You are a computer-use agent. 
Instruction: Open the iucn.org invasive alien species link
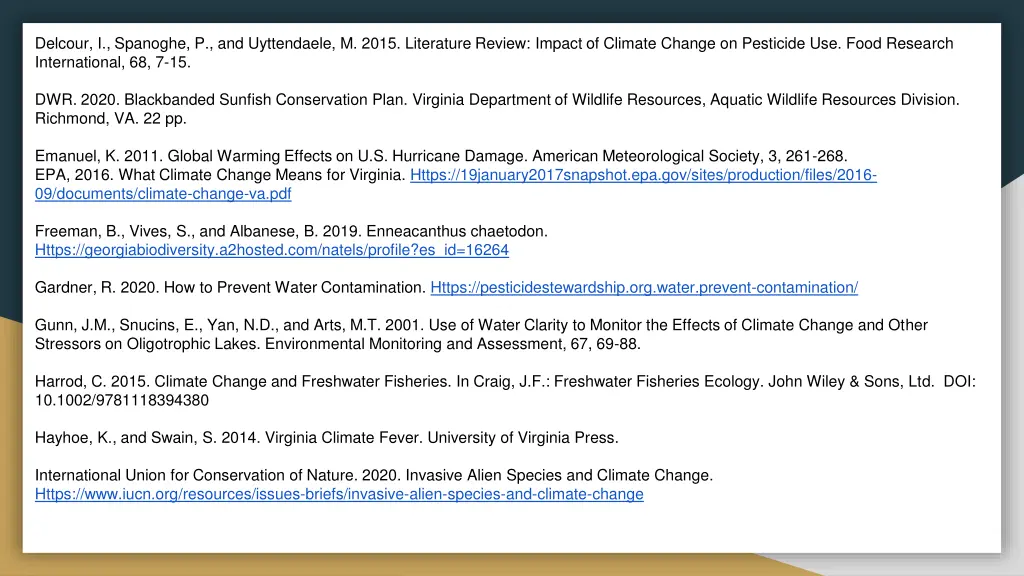coord(339,494)
